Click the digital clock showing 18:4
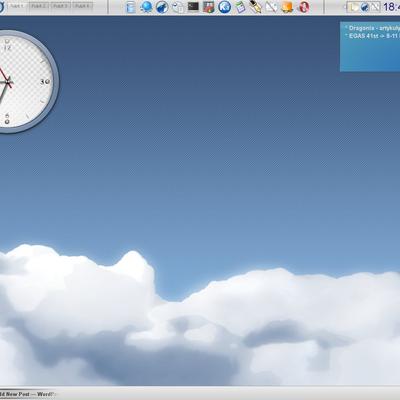Screen dimensions: 400x400 click(x=391, y=7)
